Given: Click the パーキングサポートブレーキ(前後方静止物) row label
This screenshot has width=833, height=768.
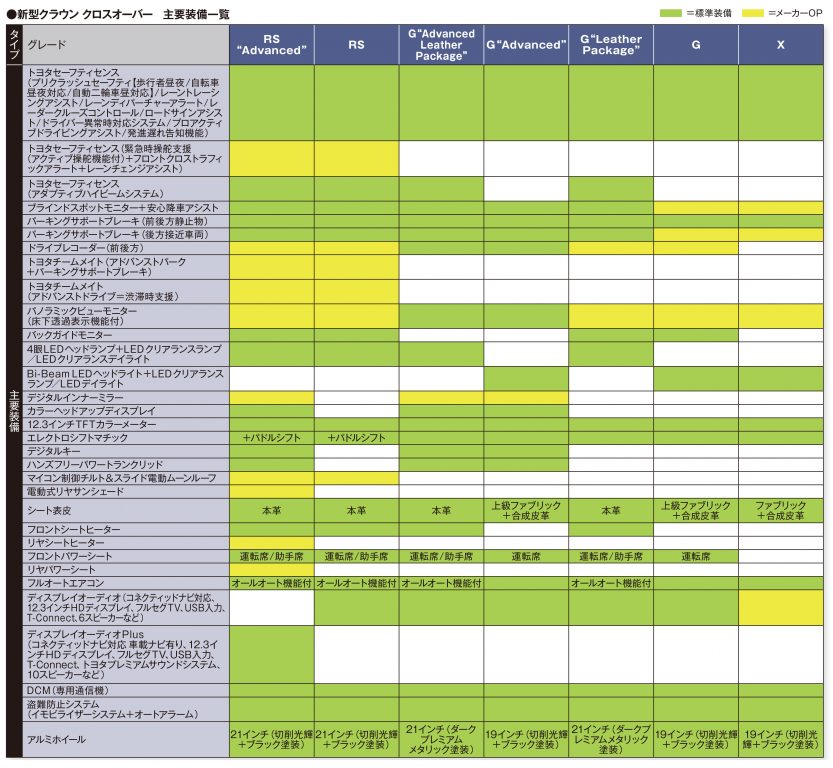Looking at the screenshot, I should click(125, 221).
